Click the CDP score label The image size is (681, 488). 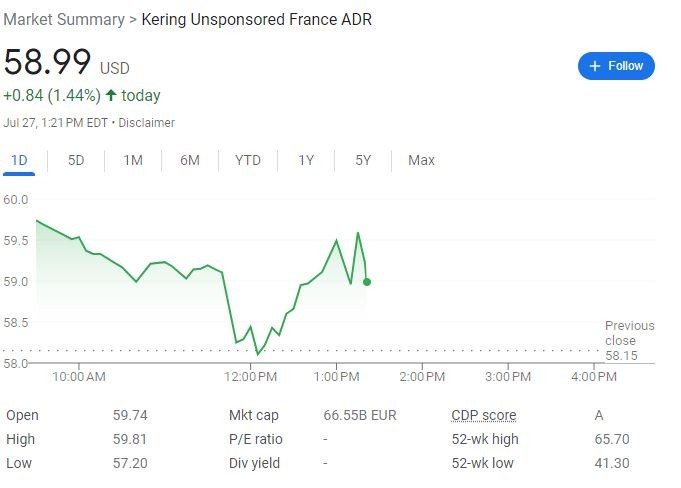(484, 416)
